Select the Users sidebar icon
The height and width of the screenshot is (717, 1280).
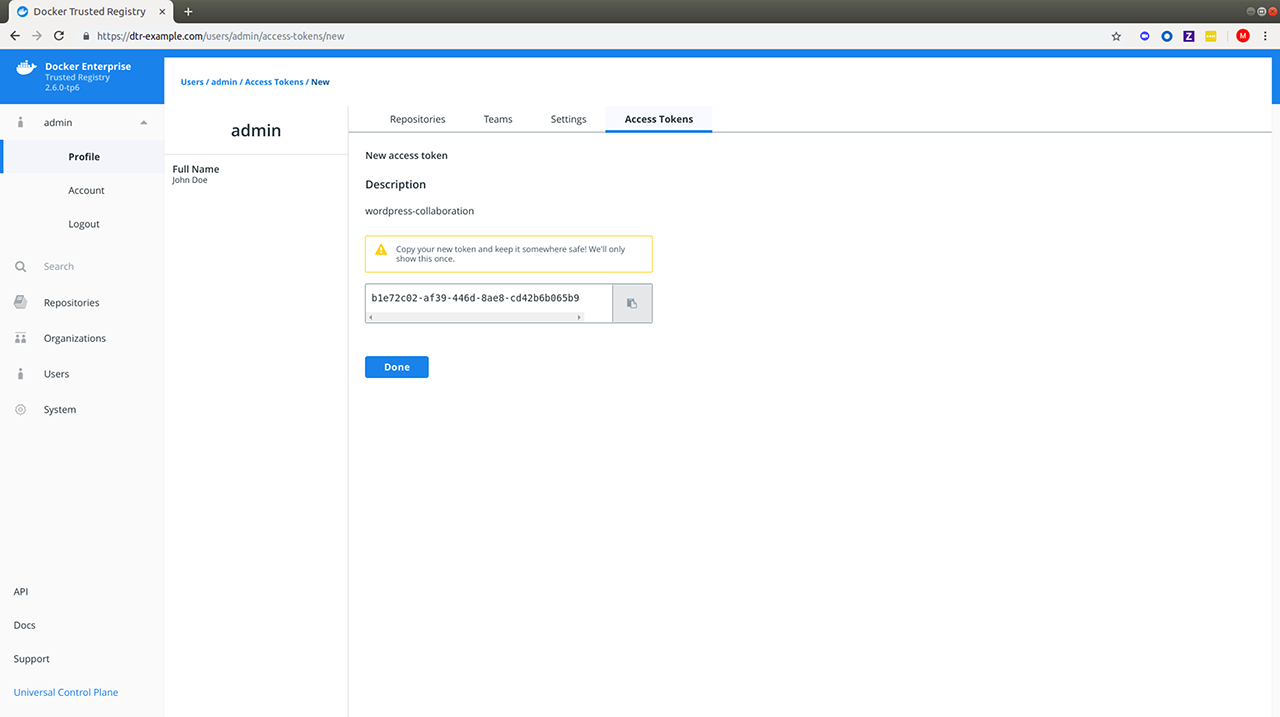point(20,373)
